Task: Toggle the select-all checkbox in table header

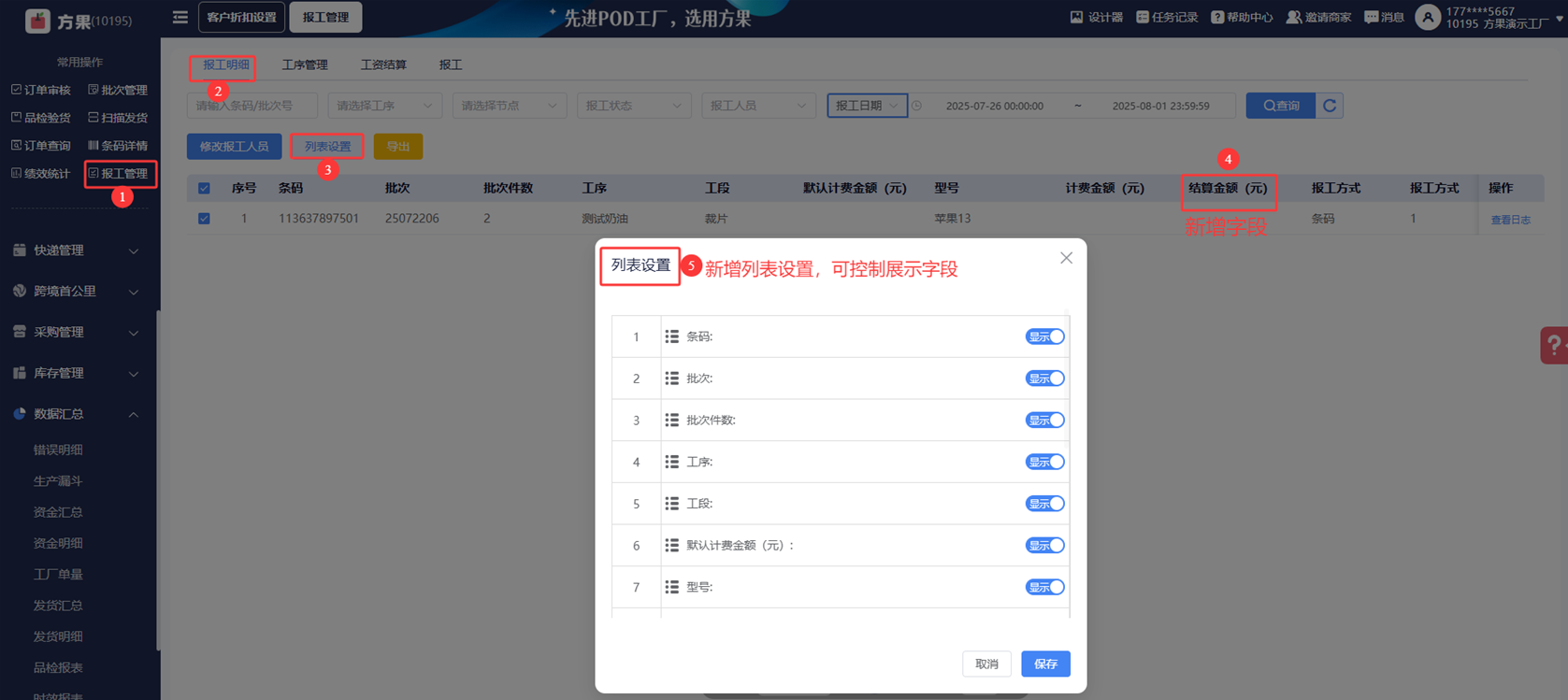Action: coord(204,189)
